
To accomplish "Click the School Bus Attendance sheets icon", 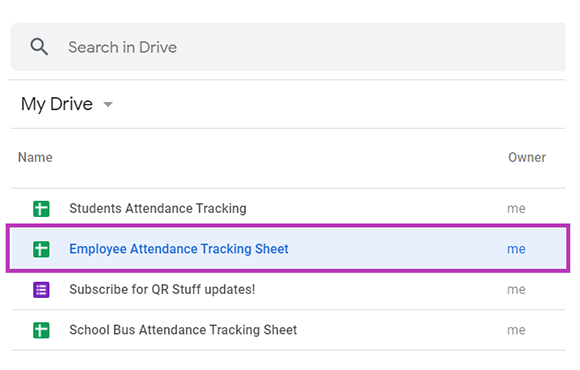I will 41,330.
